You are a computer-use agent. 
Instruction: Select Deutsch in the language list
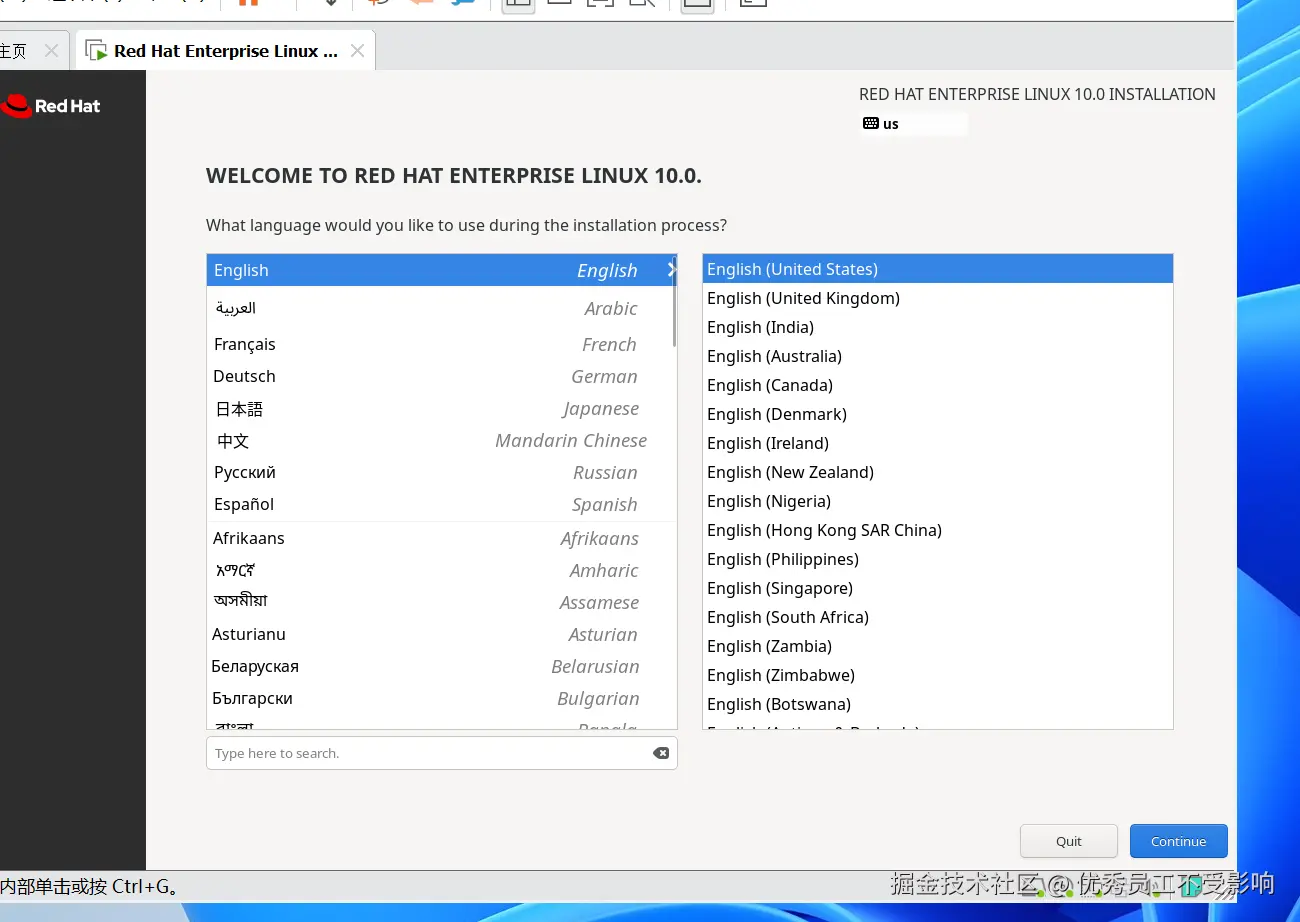tap(245, 376)
